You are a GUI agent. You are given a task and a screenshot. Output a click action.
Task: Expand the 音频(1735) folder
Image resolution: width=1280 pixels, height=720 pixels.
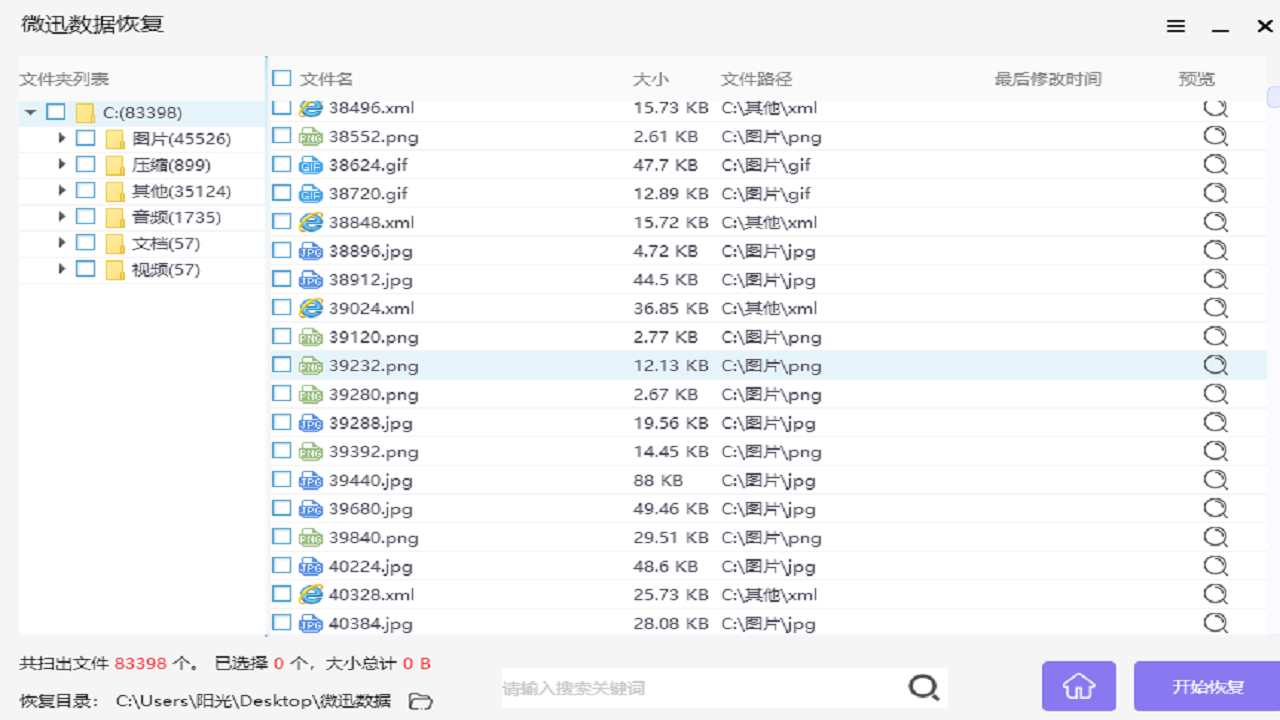click(60, 216)
